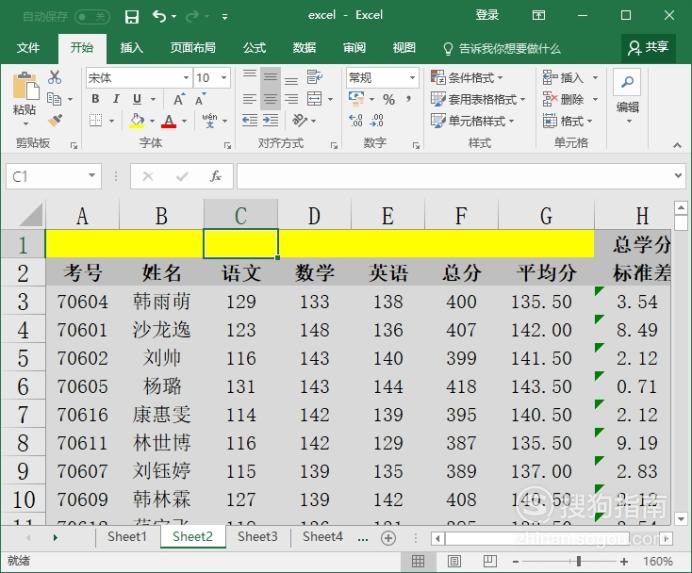Click the Copy icon
Viewport: 692px width, 573px height.
(54, 99)
